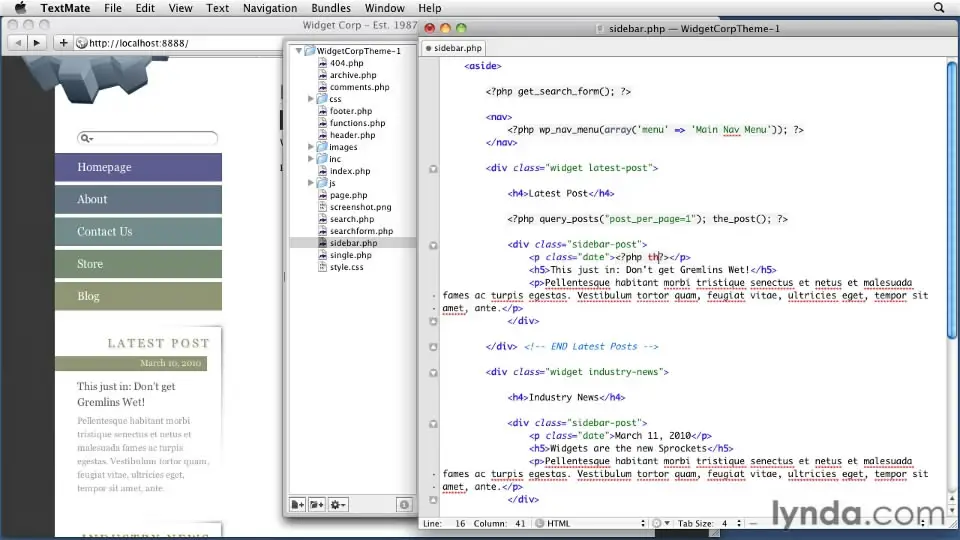Click This just in post title link

pos(126,394)
